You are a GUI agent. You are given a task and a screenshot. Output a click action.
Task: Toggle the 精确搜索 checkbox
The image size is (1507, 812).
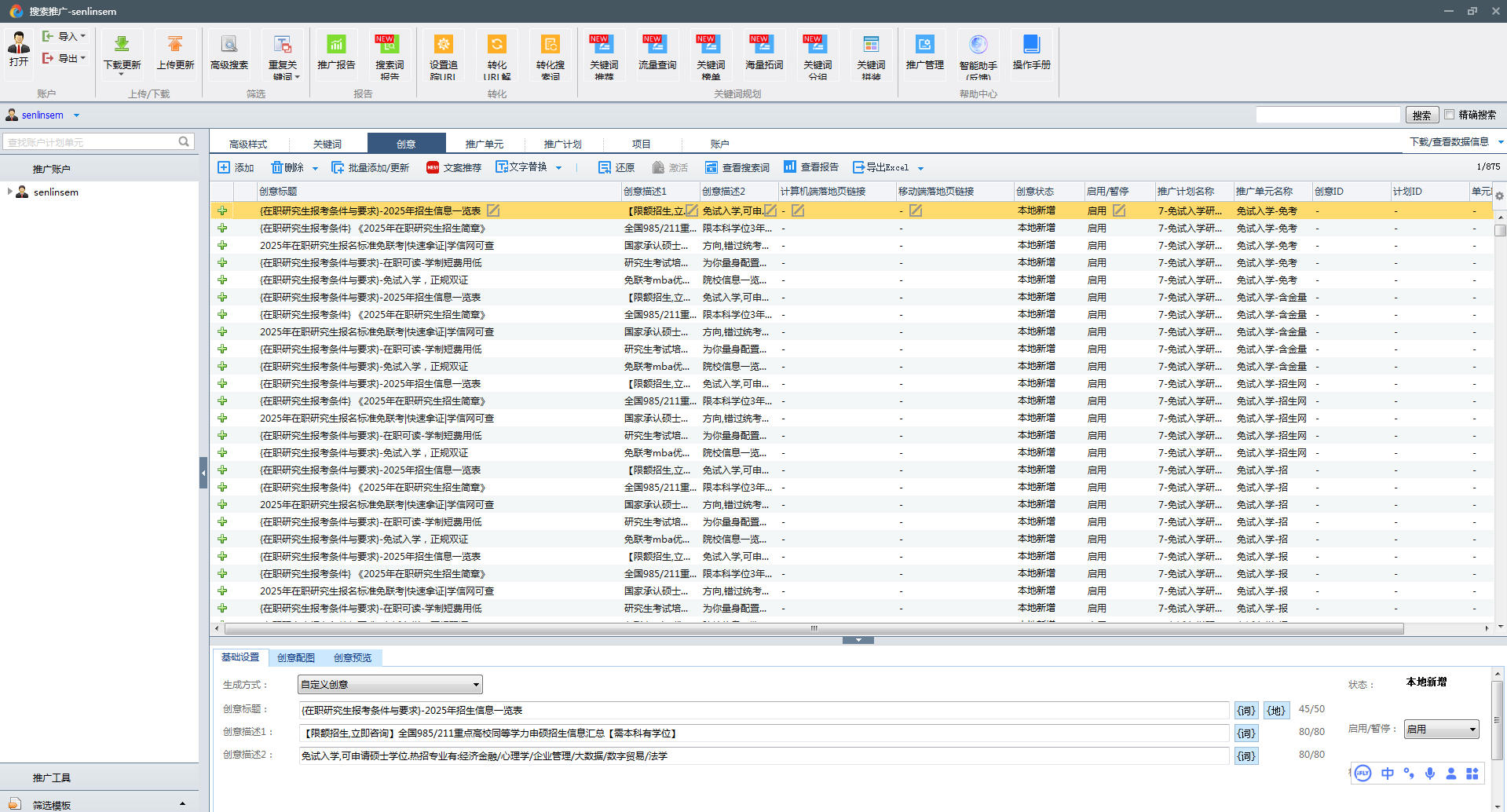[1450, 115]
